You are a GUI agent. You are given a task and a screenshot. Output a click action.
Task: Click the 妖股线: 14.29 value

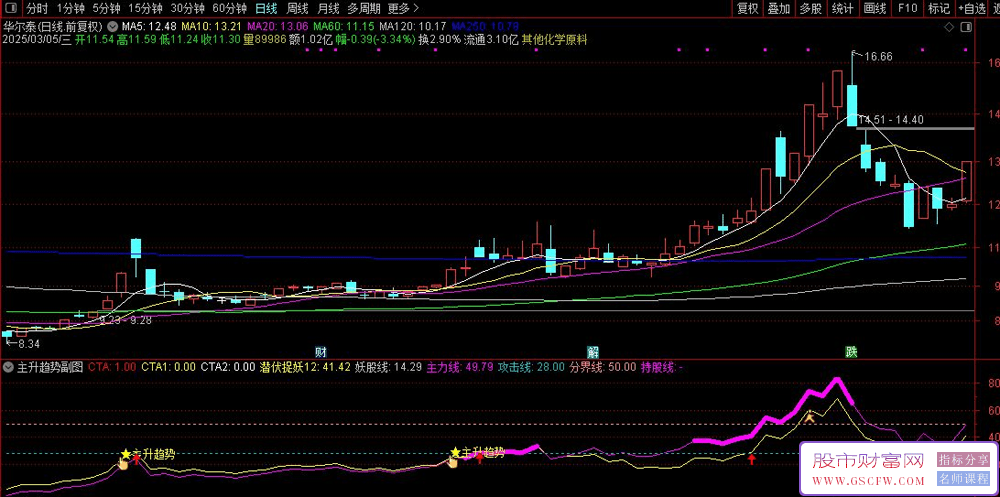[x=389, y=367]
